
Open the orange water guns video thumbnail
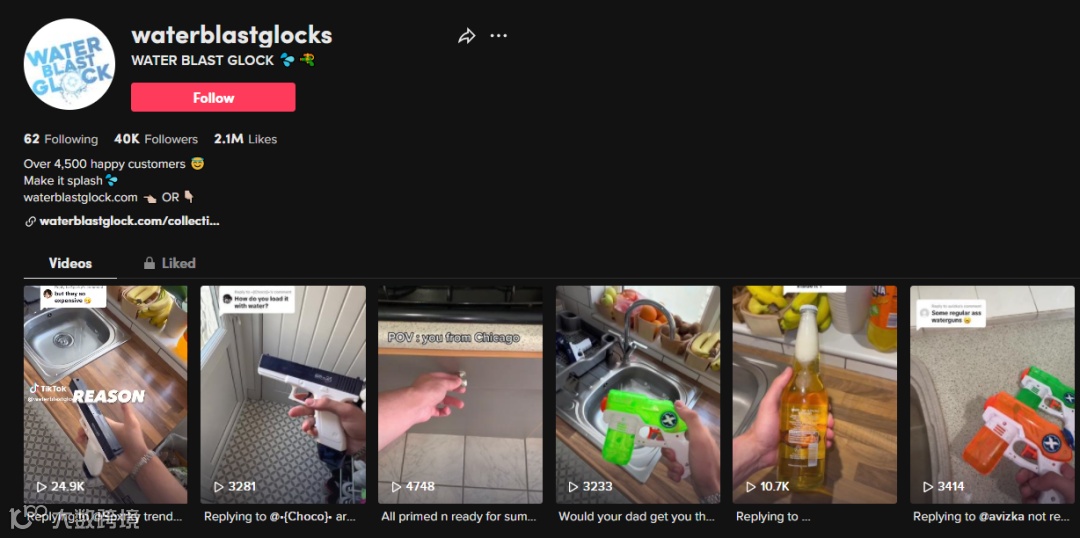992,395
